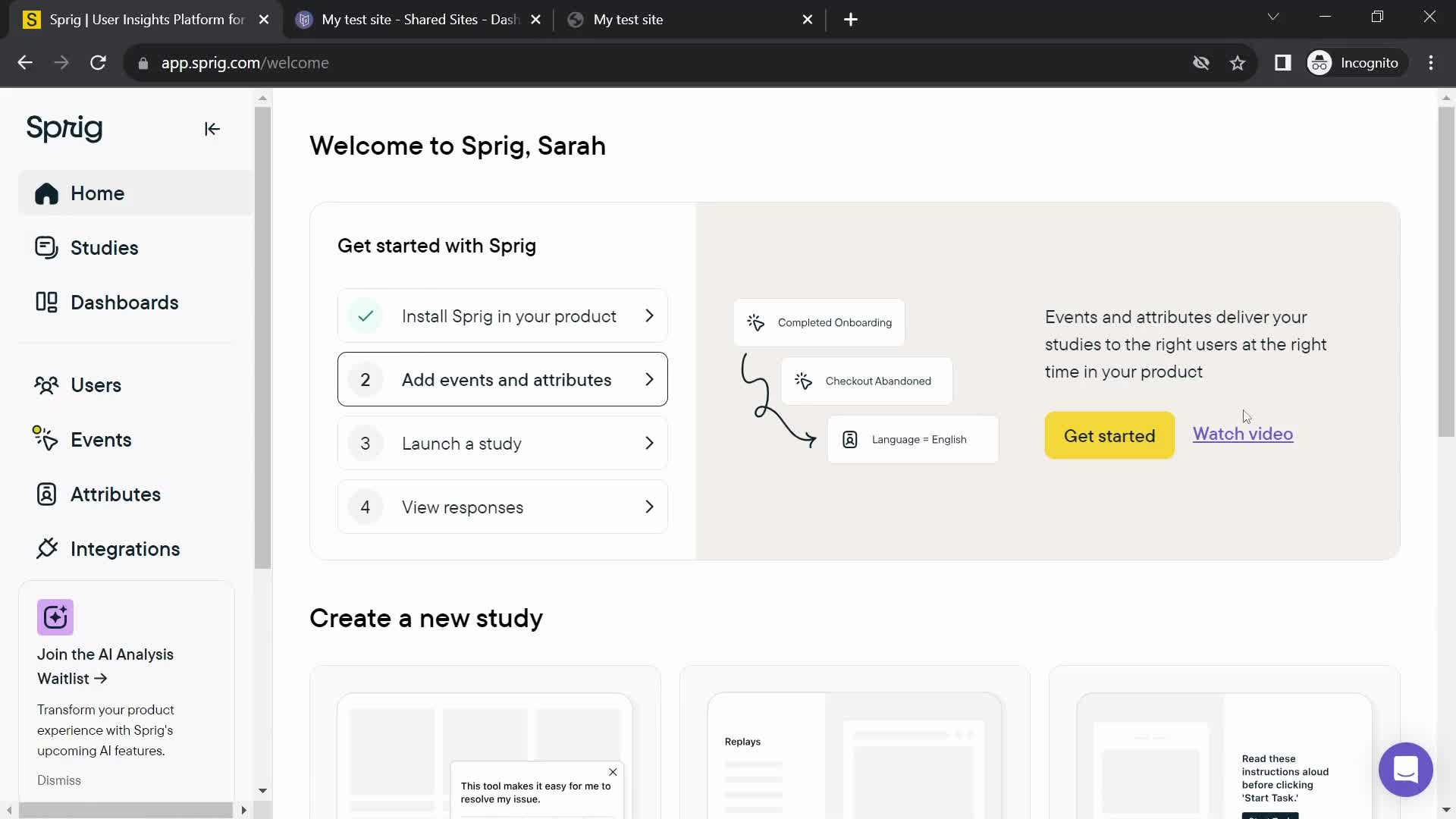Switch to Sprig User Insights tab

[146, 20]
